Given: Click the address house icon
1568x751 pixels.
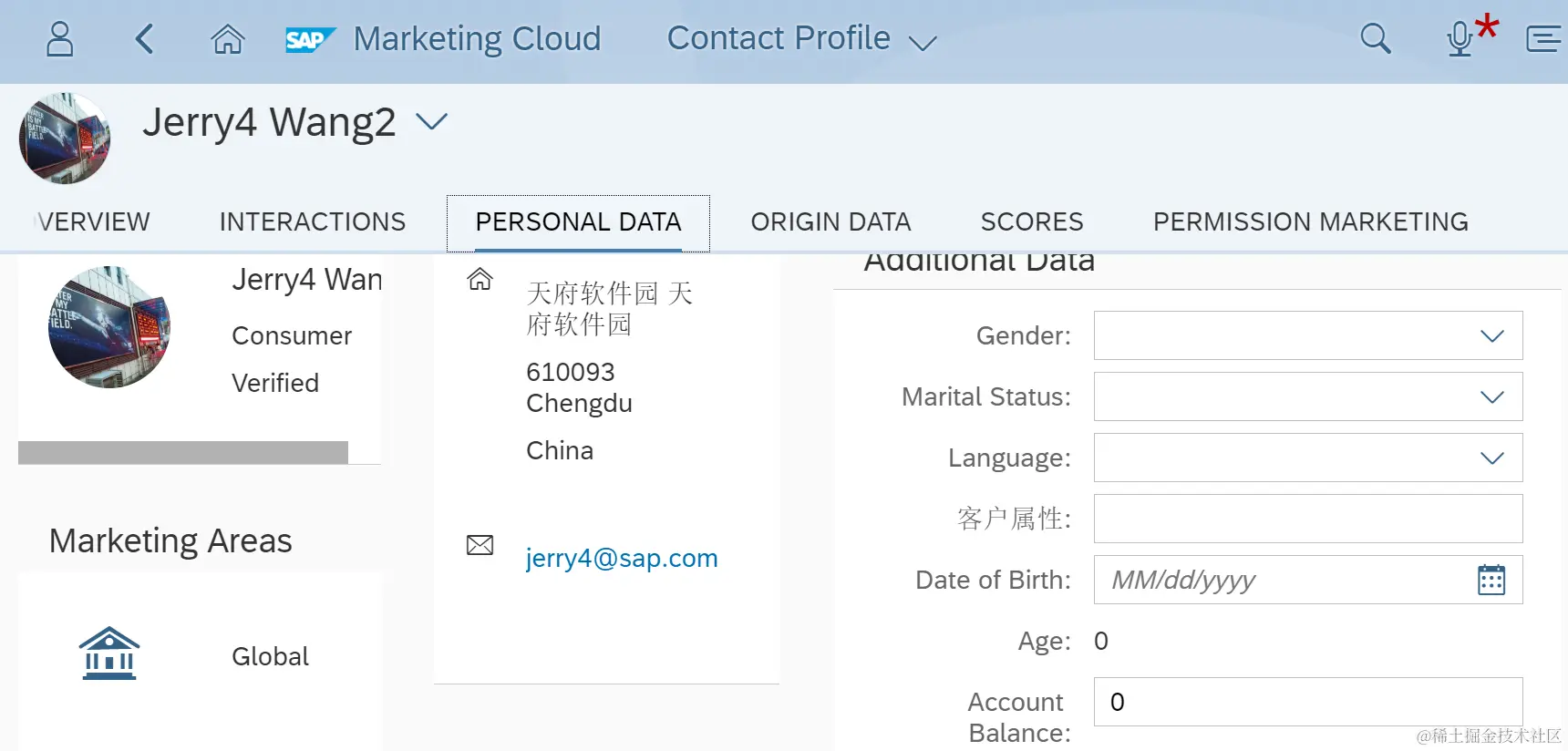Looking at the screenshot, I should (x=480, y=279).
